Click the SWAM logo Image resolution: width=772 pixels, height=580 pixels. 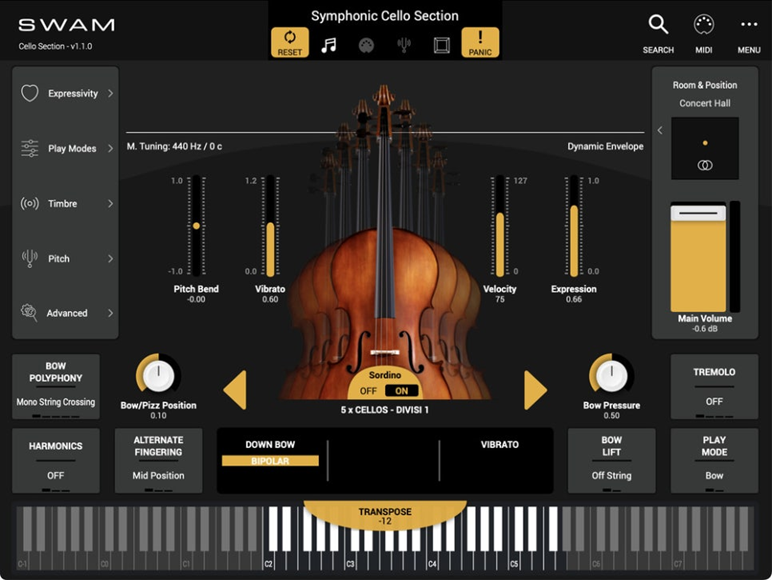[x=66, y=25]
